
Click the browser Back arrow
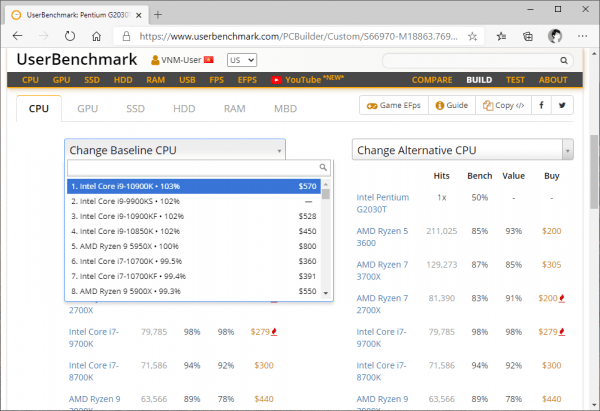18,36
